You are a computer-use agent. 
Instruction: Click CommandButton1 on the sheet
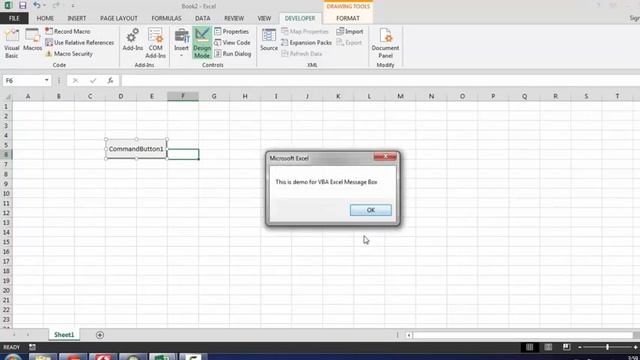(136, 149)
